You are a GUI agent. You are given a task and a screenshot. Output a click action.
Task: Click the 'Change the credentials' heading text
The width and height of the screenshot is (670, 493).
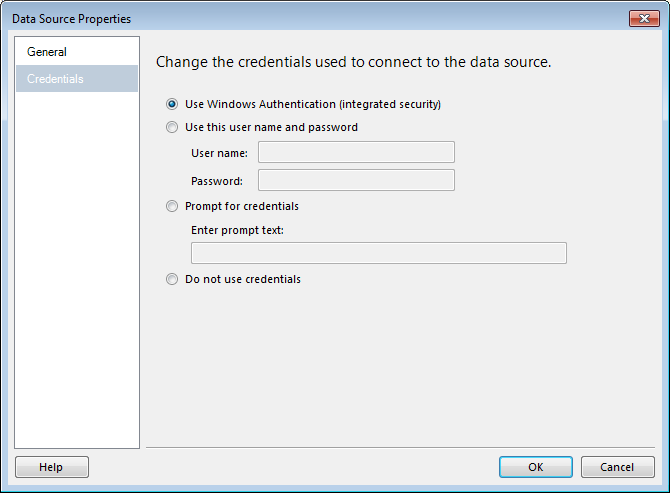tap(353, 62)
